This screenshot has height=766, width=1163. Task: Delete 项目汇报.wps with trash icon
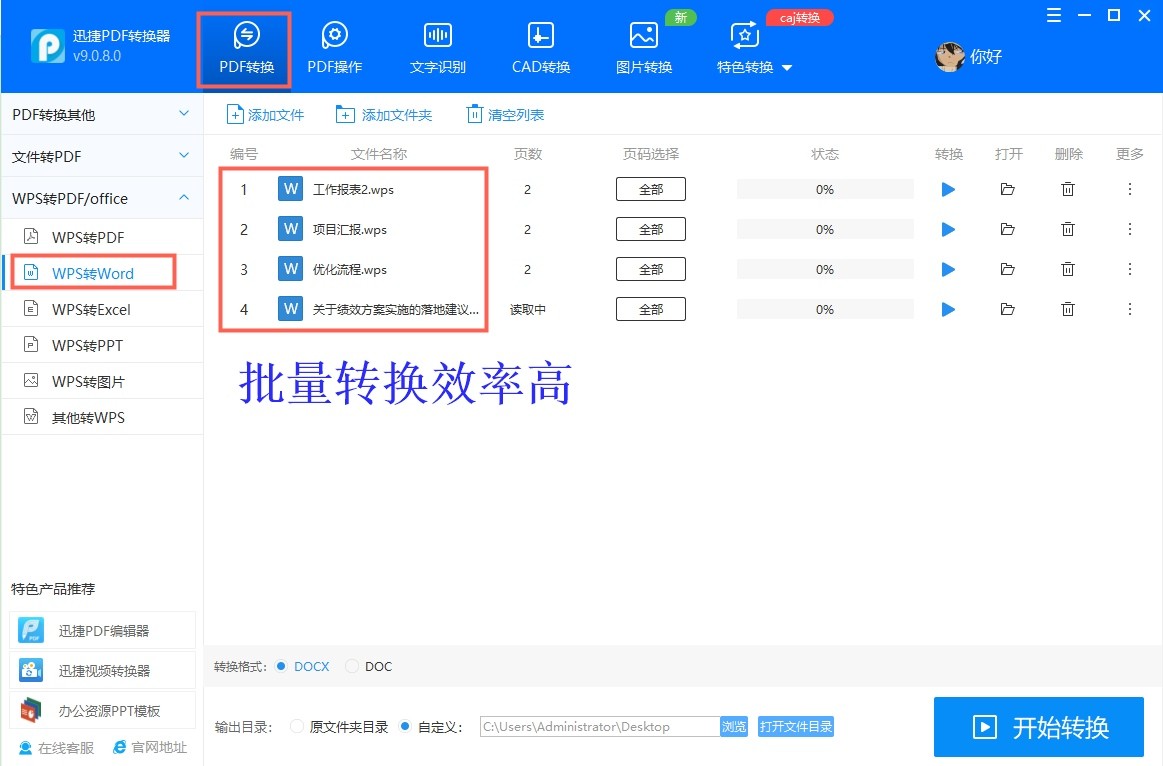pos(1068,229)
